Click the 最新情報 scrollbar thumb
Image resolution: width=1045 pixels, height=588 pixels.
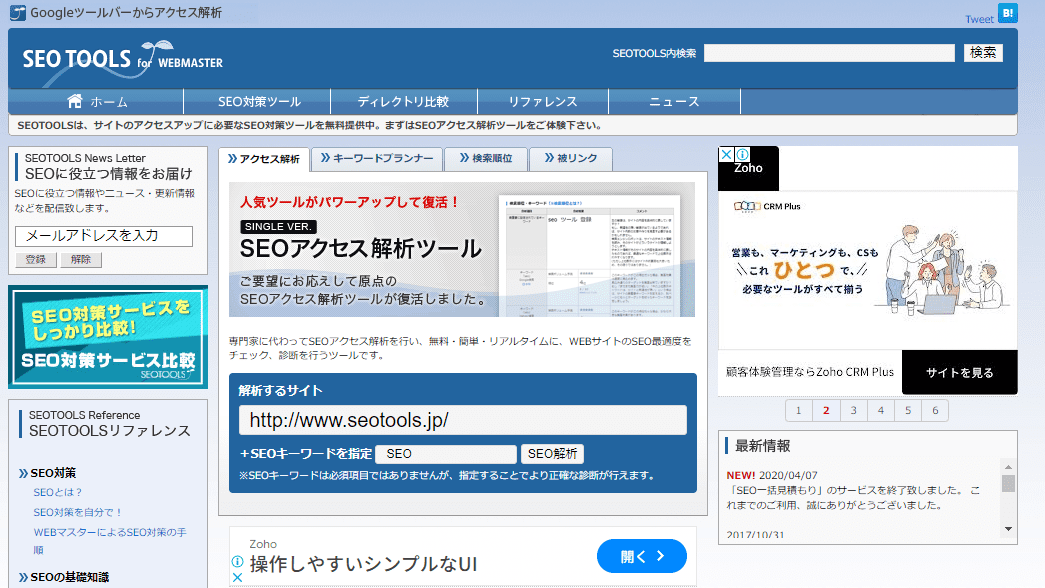[x=1008, y=483]
